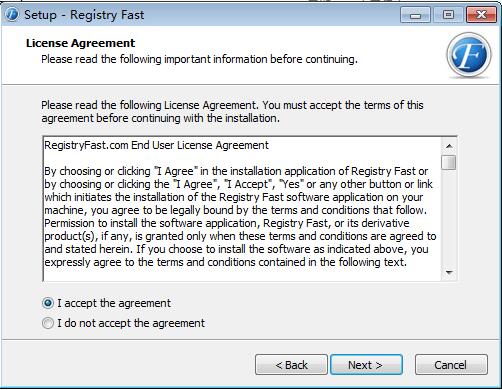Click the large blue F logo
The width and height of the screenshot is (502, 390).
pos(469,55)
